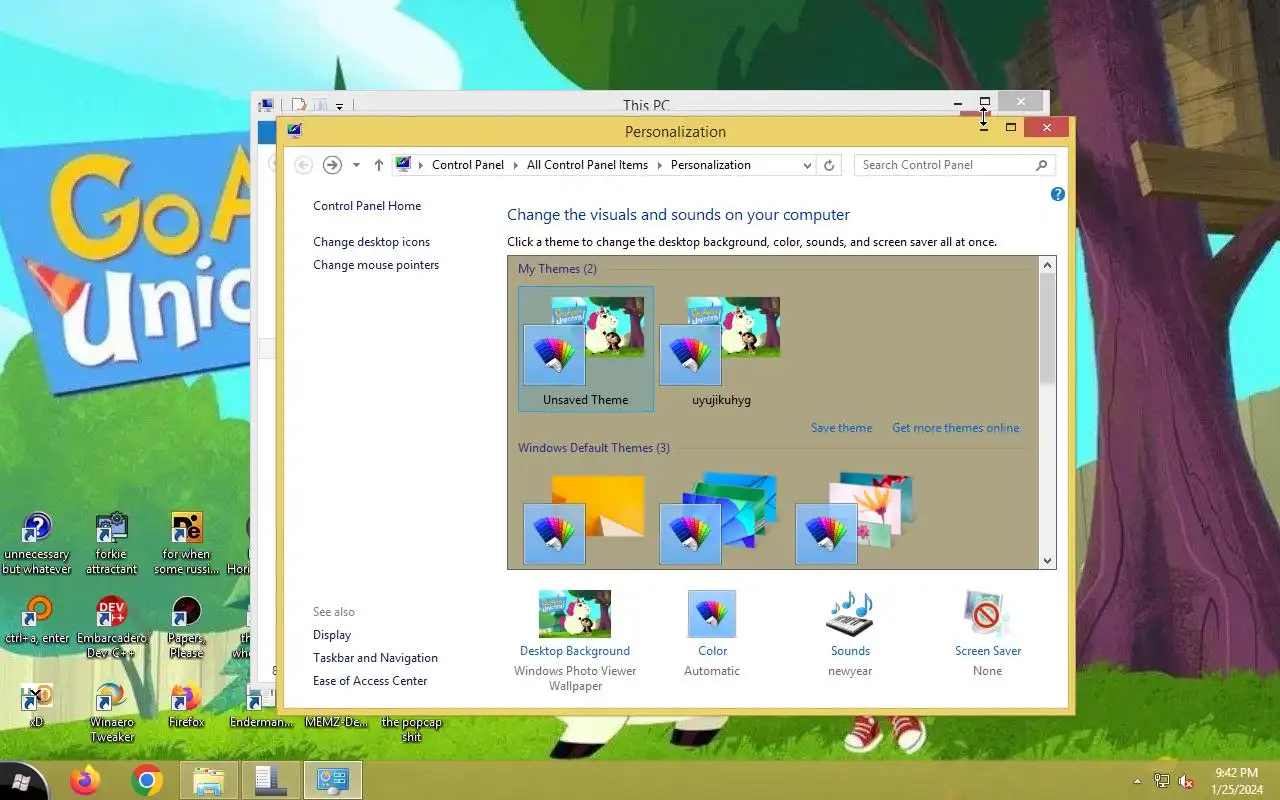The image size is (1280, 800).
Task: Select the 'forkie attractant' desktop shortcut
Action: click(x=111, y=545)
